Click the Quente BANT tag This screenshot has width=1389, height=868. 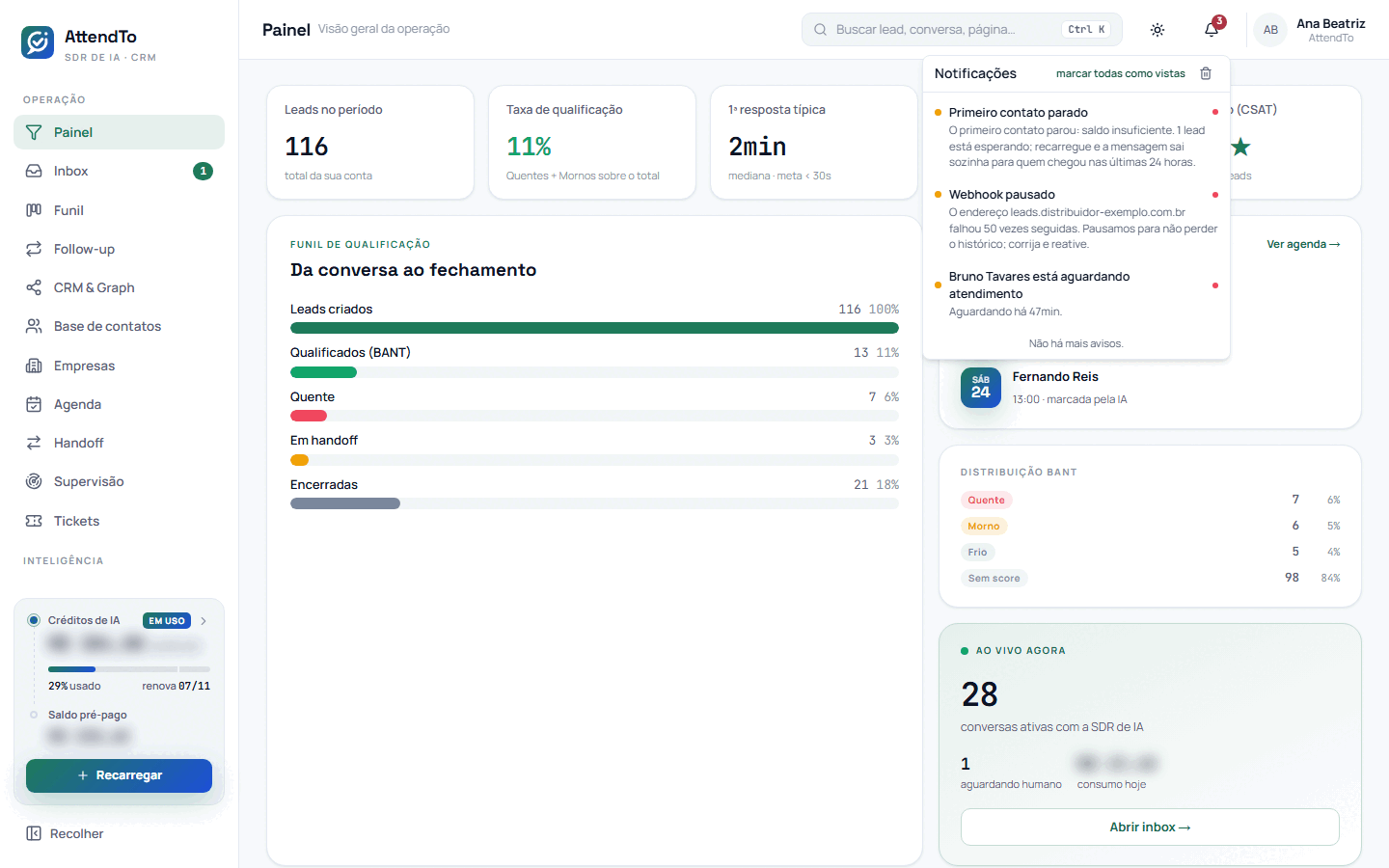point(986,500)
